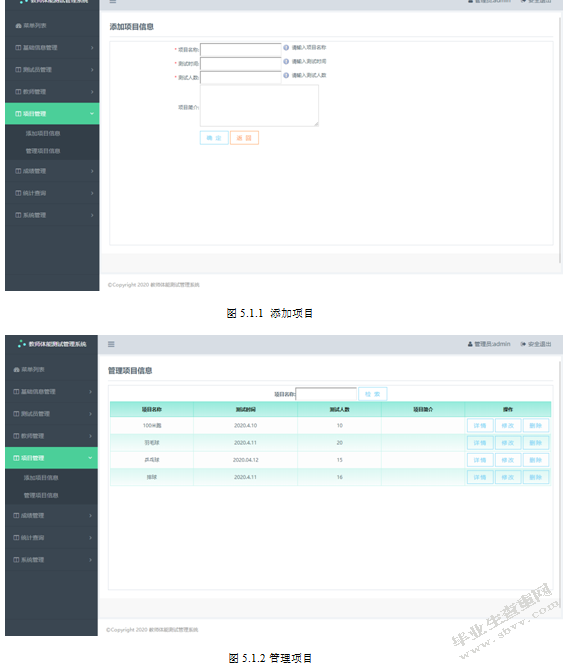Open 添加项目信息 submenu on 管理项目信息 page
The height and width of the screenshot is (665, 571).
click(41, 478)
